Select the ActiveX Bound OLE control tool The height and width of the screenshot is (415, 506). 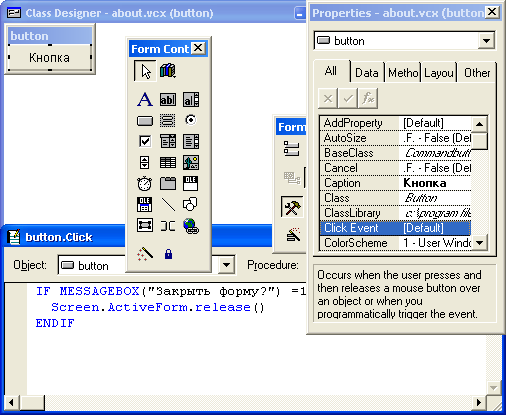pyautogui.click(x=145, y=205)
